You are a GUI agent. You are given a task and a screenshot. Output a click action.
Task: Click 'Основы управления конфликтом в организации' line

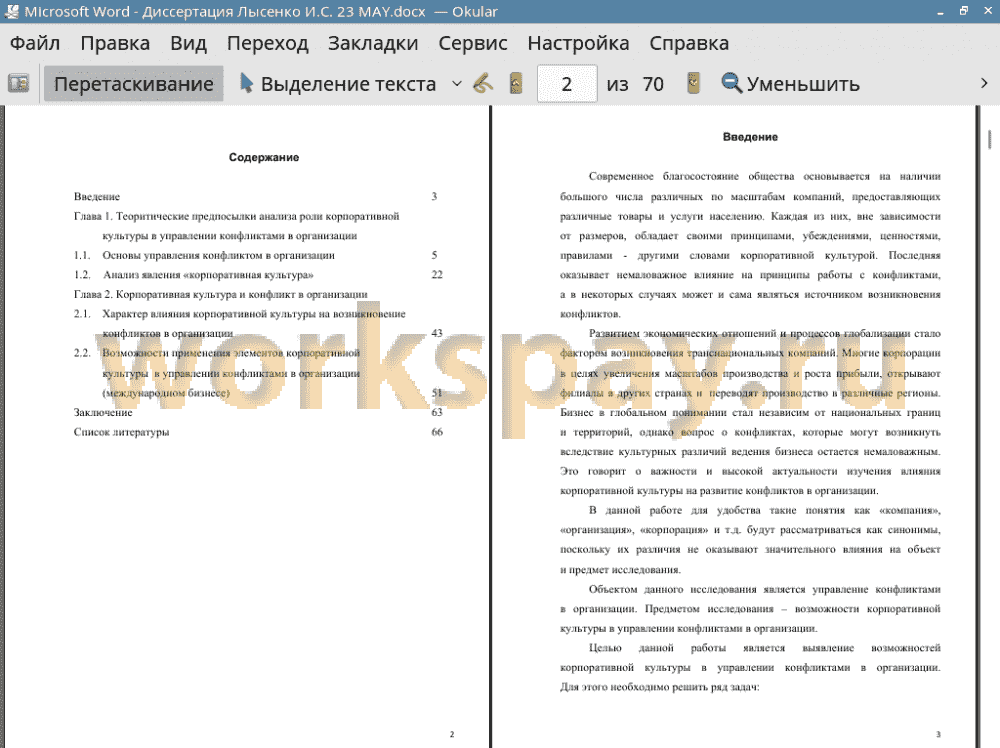click(x=219, y=255)
